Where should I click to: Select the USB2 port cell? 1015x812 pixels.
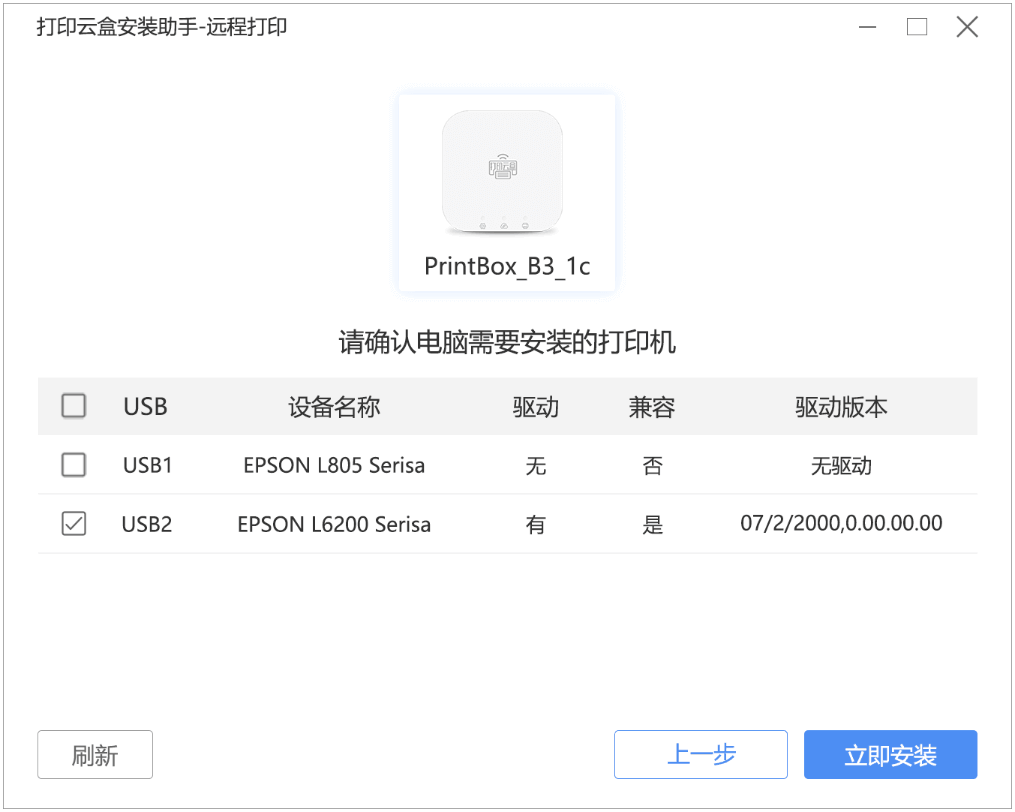click(x=147, y=524)
